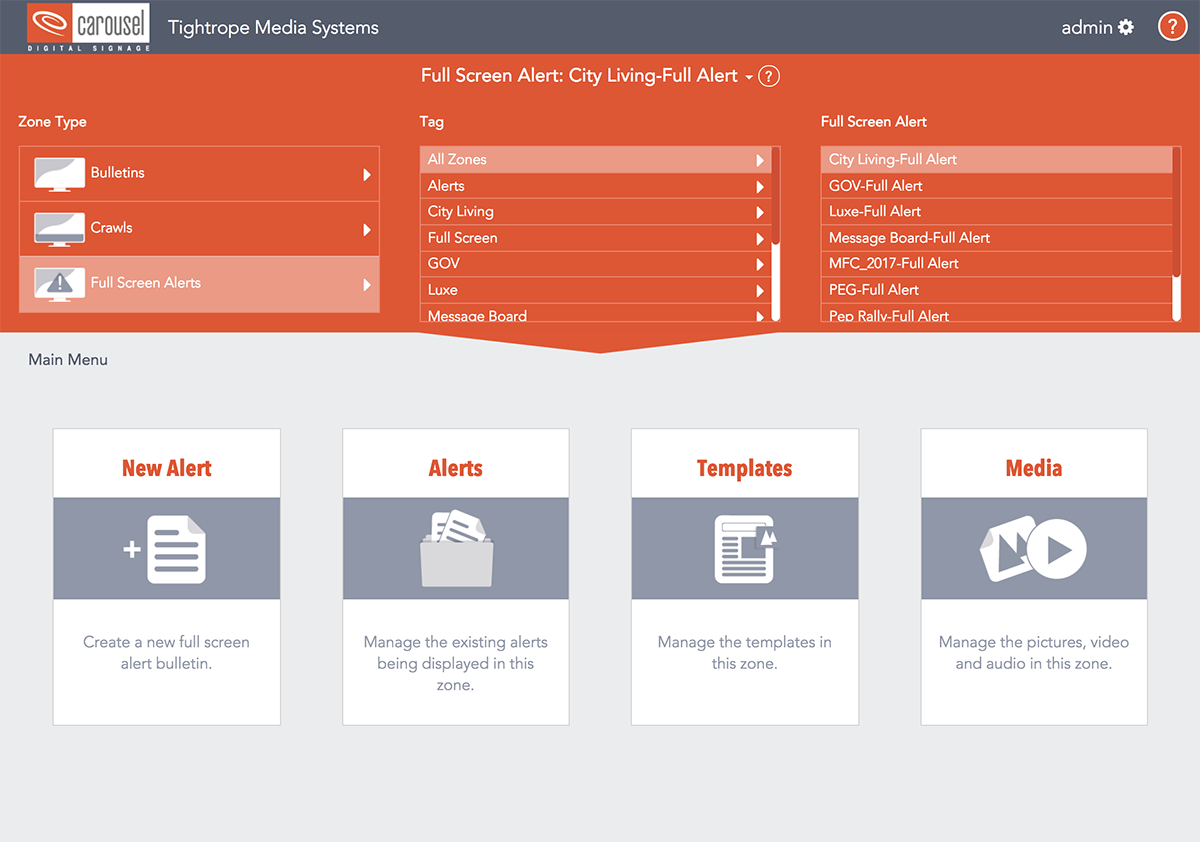Click help icon beside Full Screen Alert title

pyautogui.click(x=769, y=76)
